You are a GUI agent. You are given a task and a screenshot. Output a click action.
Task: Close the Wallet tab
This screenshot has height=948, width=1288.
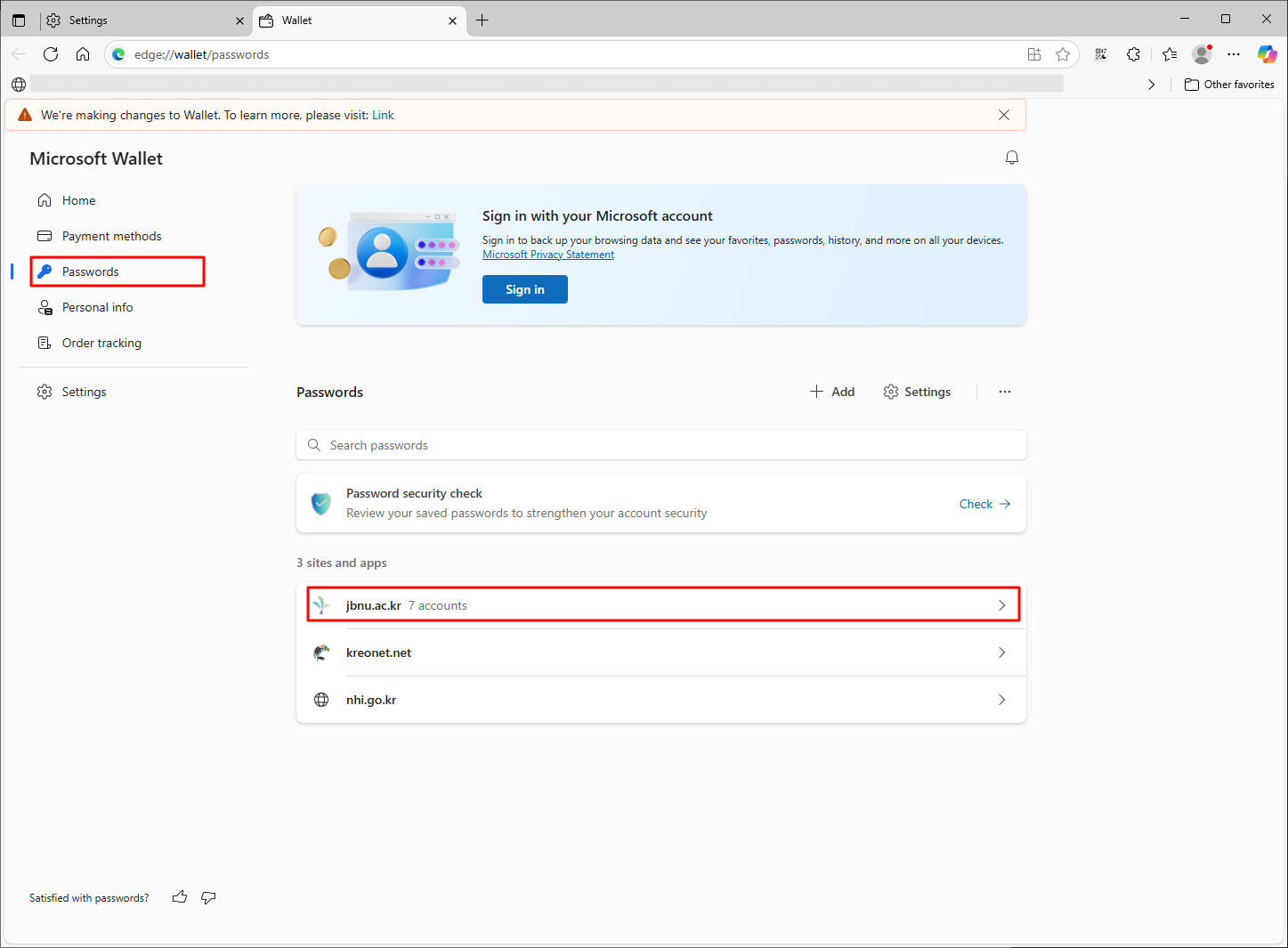(452, 20)
